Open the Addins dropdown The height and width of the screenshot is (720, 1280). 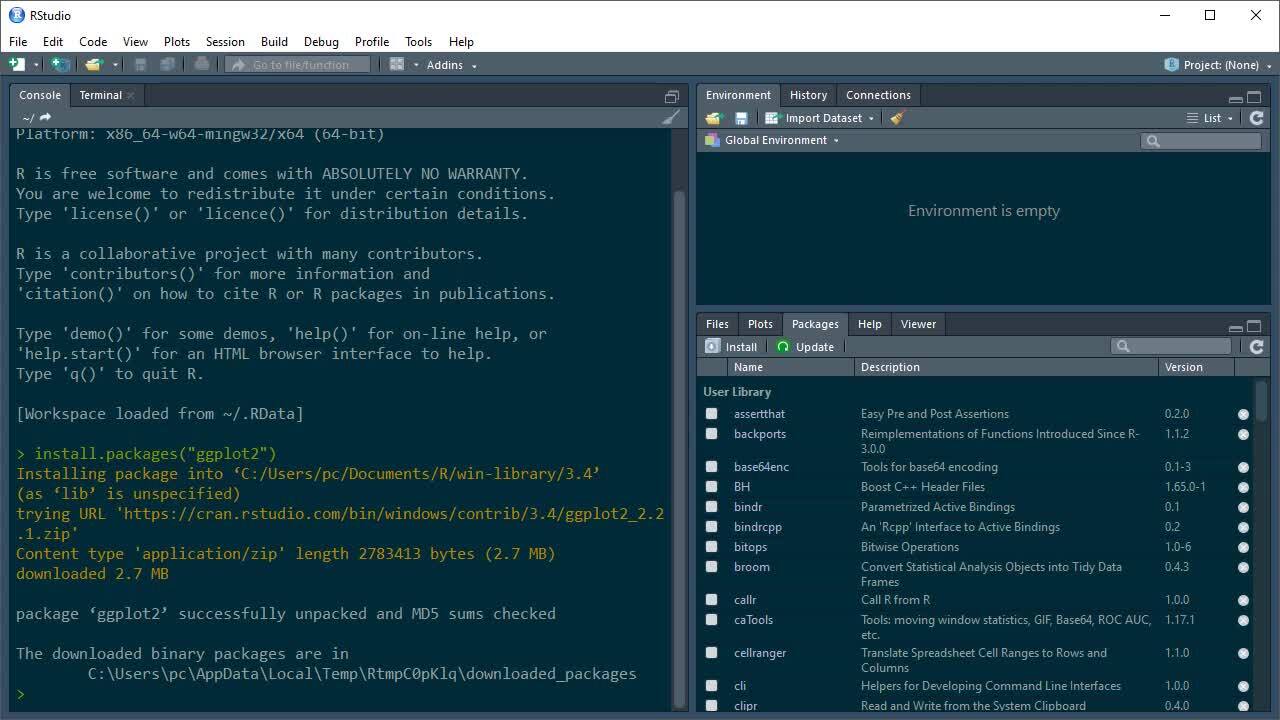(452, 65)
